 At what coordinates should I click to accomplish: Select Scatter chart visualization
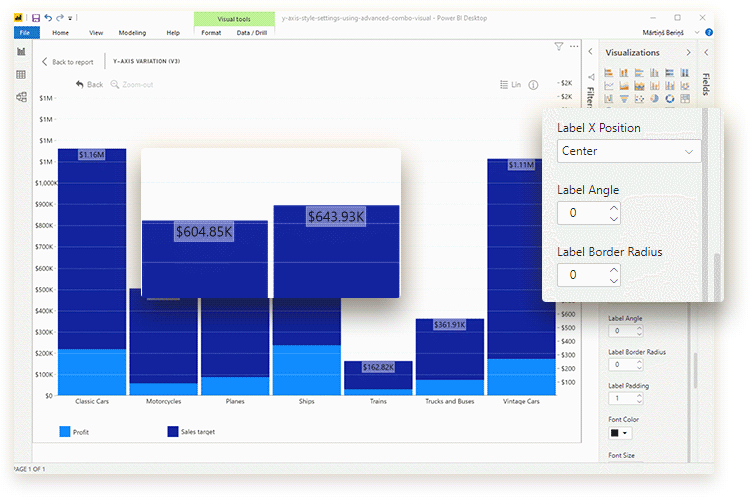click(x=639, y=99)
